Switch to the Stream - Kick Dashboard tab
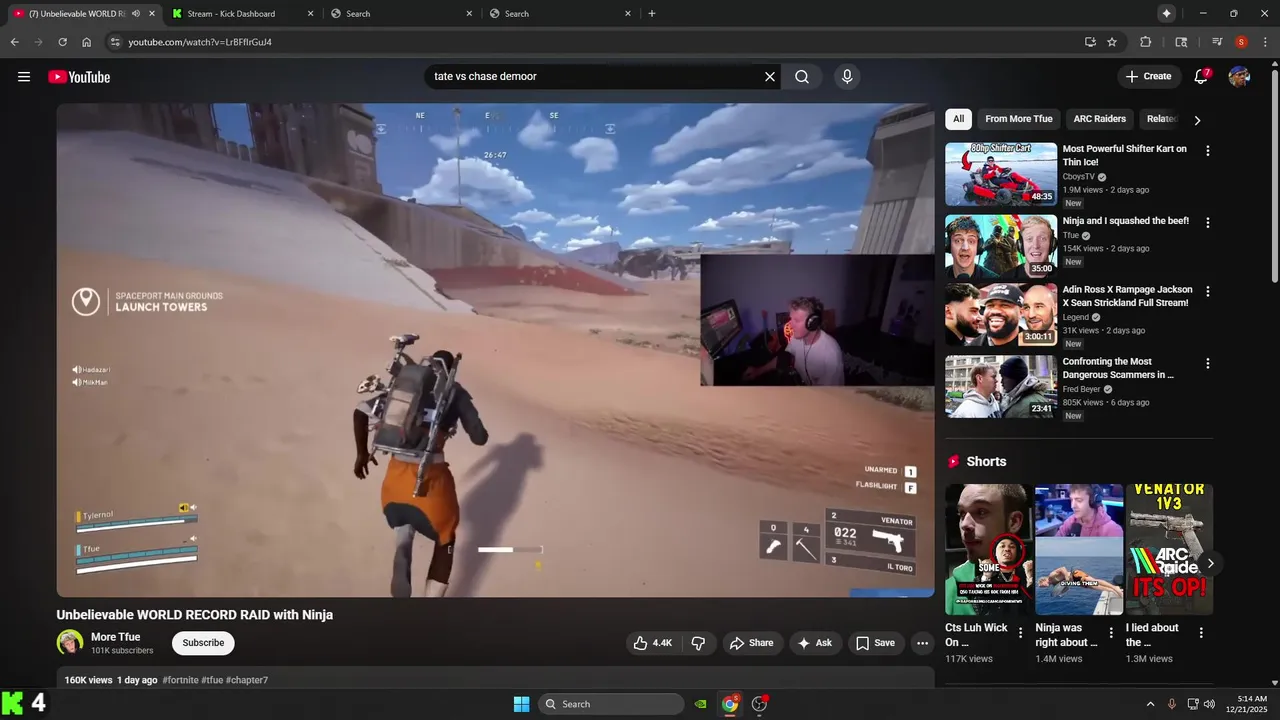The width and height of the screenshot is (1280, 720). 240,14
